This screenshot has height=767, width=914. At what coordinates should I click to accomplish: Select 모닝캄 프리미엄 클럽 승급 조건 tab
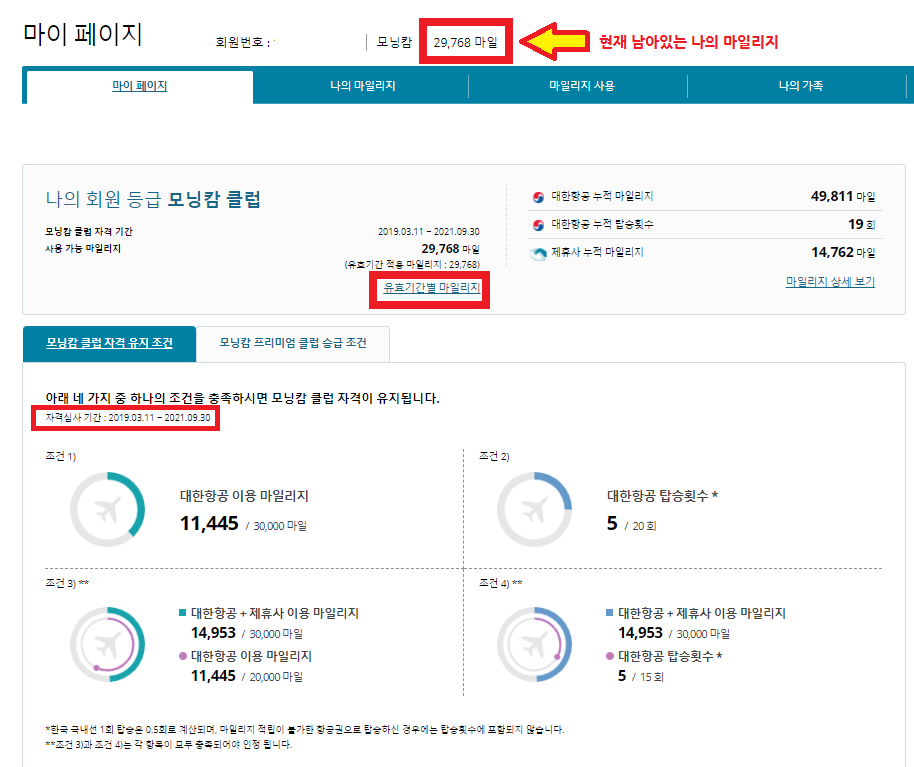coord(293,343)
